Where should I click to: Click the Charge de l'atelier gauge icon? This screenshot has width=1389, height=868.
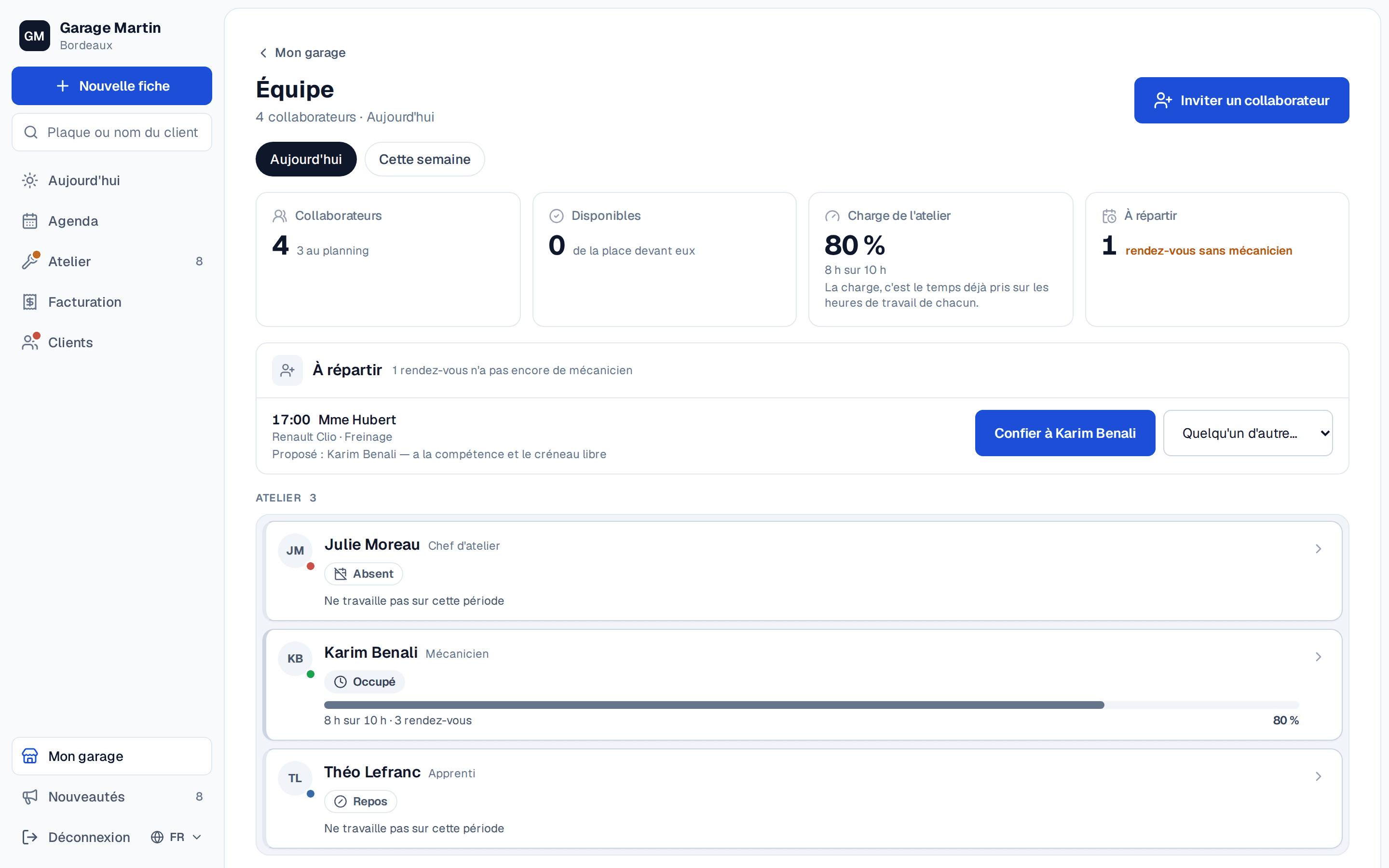point(832,216)
